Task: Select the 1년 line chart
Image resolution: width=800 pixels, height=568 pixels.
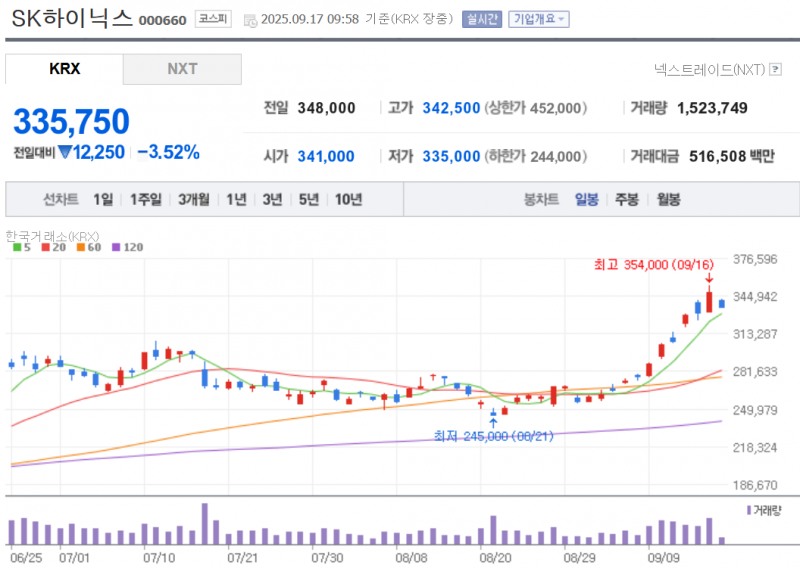Action: coord(236,199)
